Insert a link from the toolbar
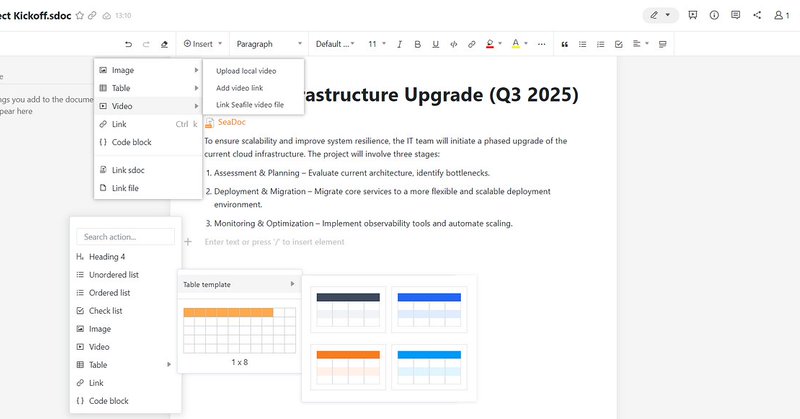This screenshot has width=800, height=419. click(471, 44)
